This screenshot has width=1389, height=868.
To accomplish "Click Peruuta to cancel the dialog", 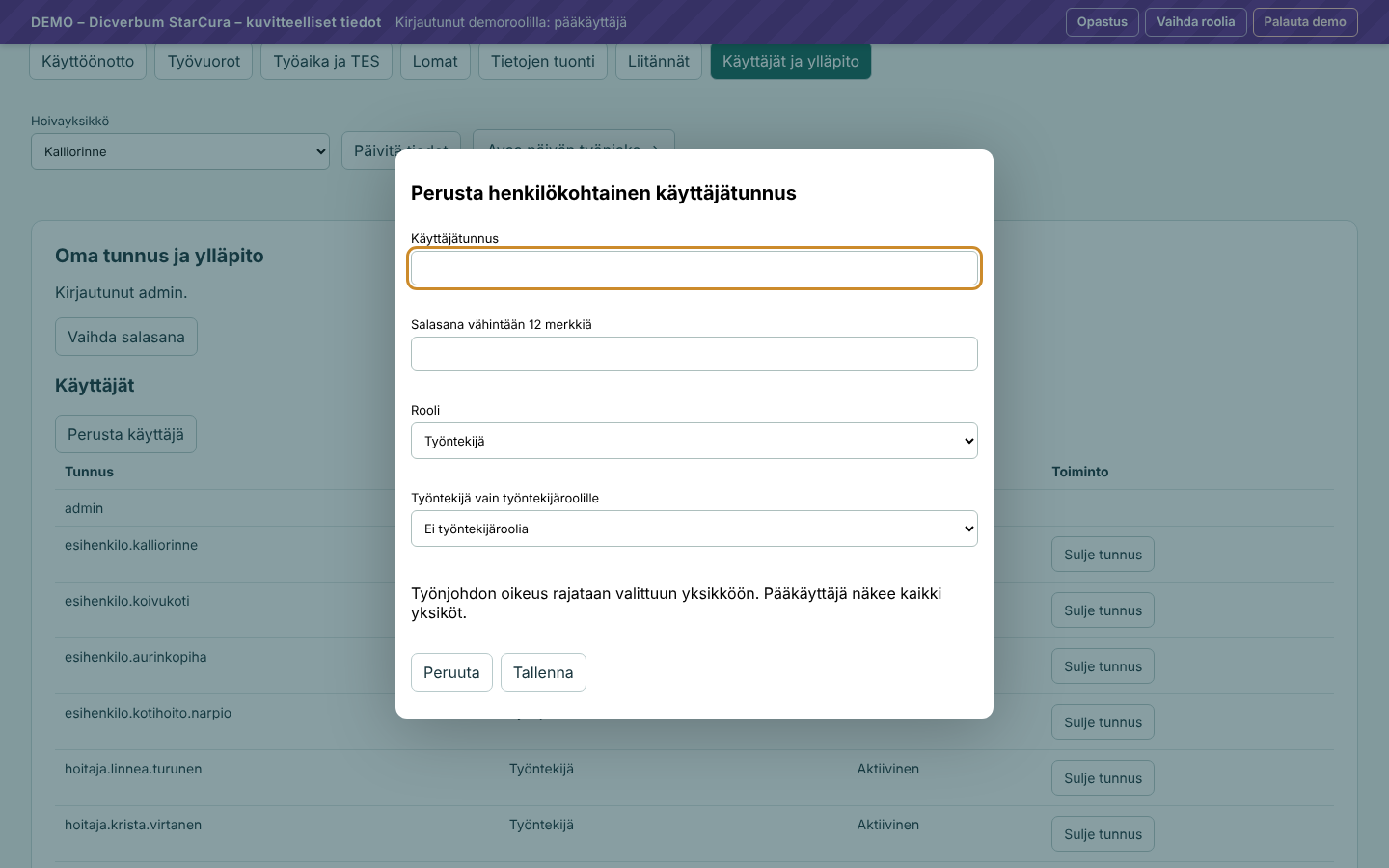I will coord(451,672).
